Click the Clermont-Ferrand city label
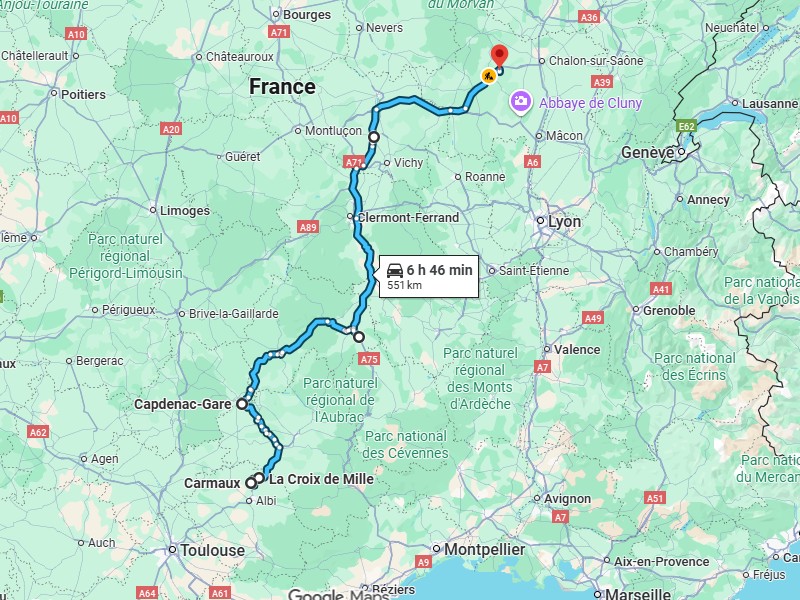This screenshot has width=800, height=600. coord(408,218)
